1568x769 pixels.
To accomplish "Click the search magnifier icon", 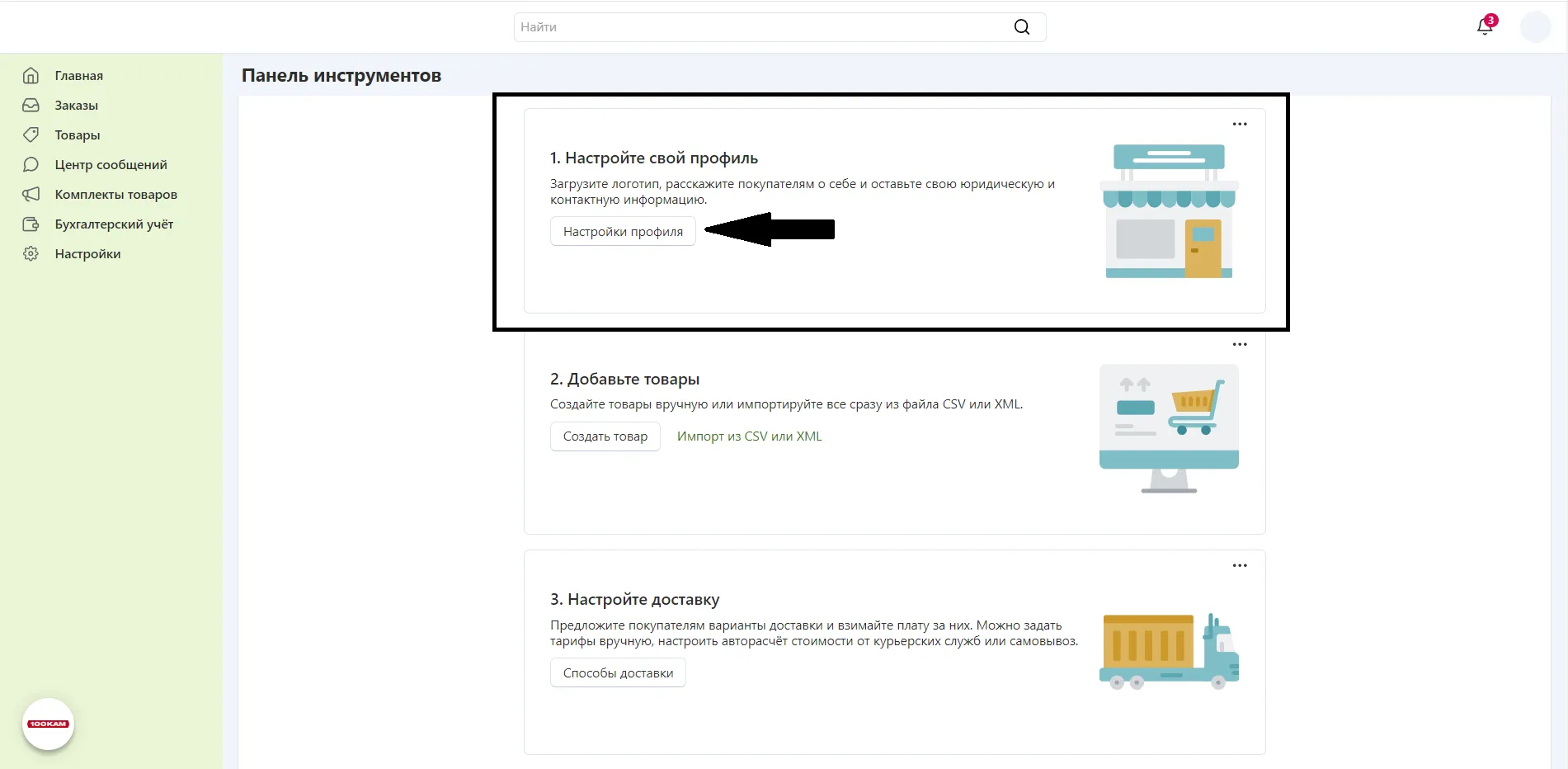I will tap(1021, 27).
